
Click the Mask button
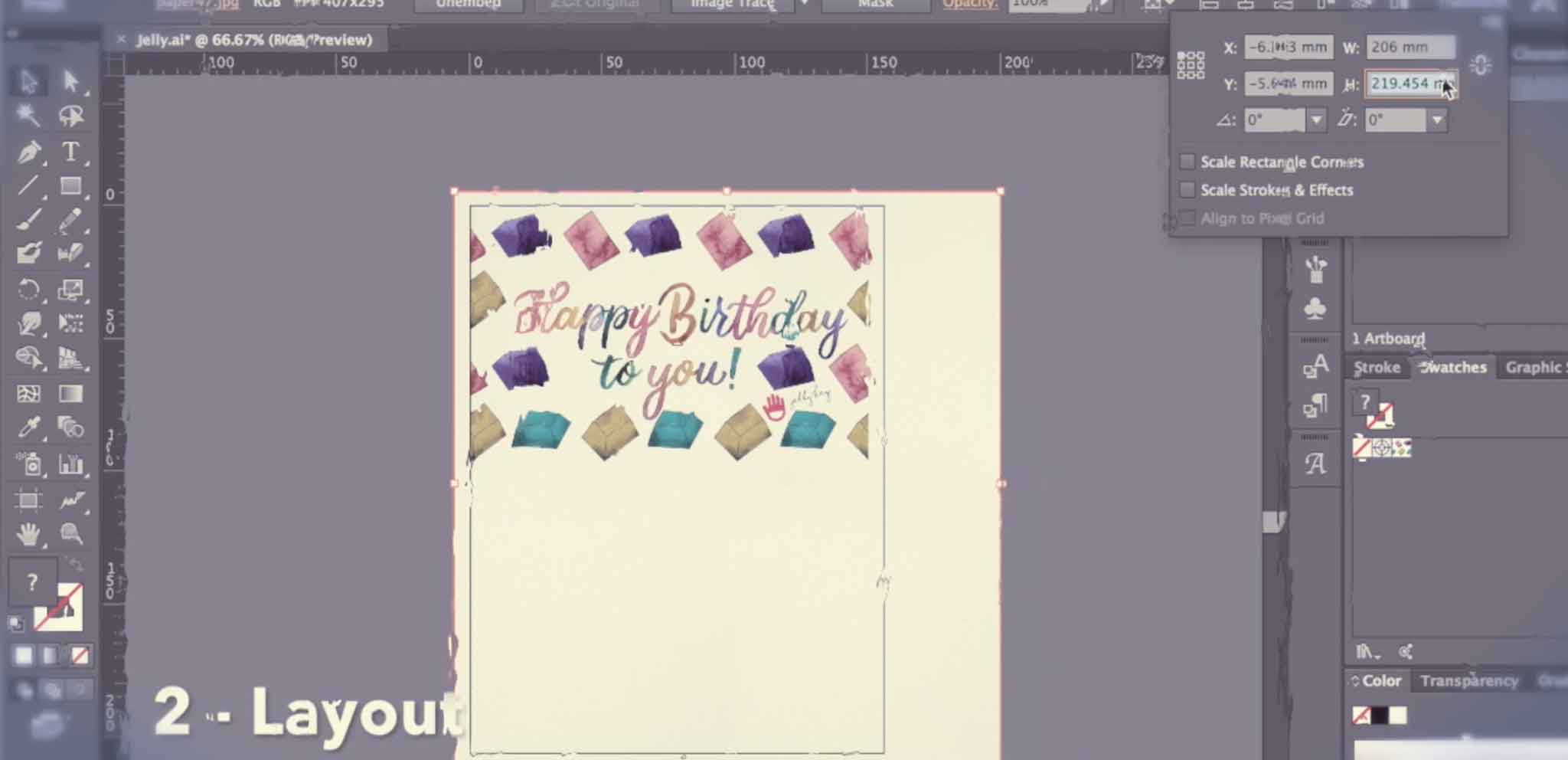875,5
